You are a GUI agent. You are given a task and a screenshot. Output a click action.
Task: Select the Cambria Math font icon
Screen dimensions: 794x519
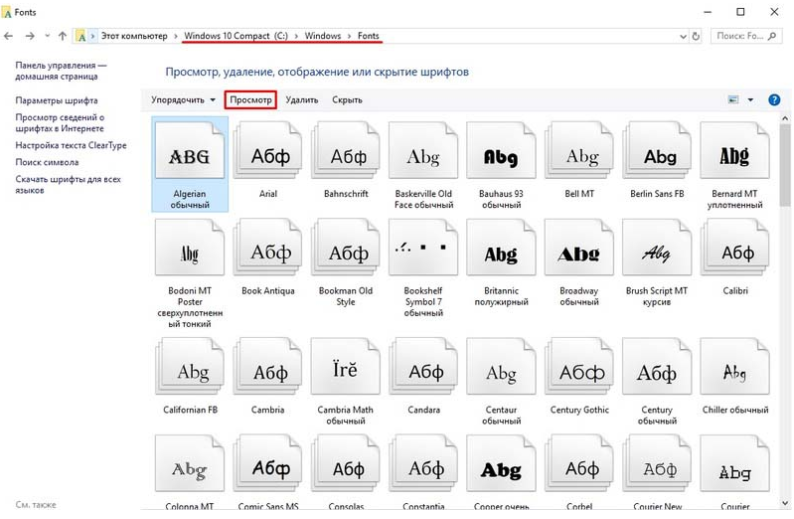click(346, 367)
